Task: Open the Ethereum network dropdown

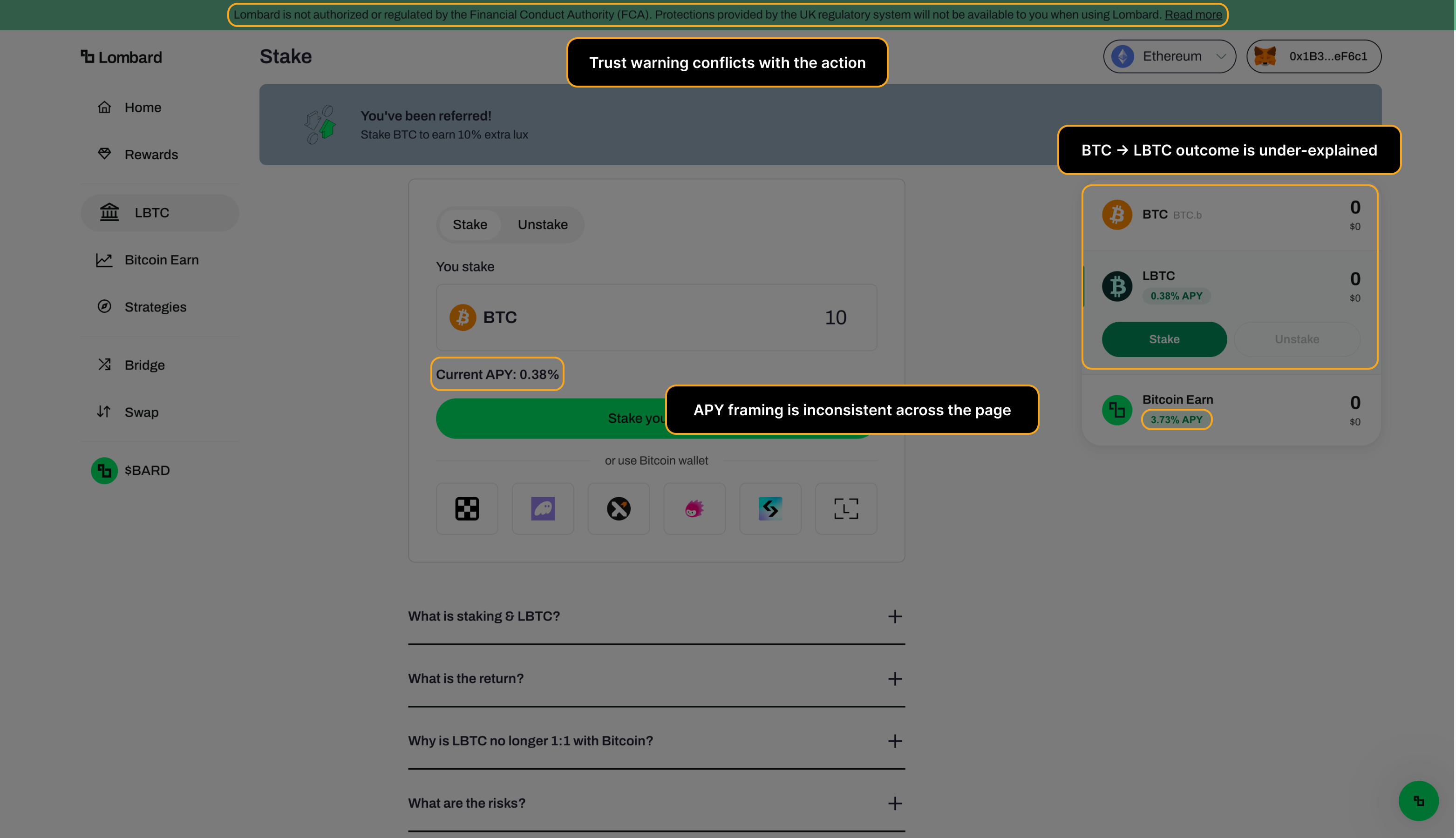Action: (x=1169, y=56)
